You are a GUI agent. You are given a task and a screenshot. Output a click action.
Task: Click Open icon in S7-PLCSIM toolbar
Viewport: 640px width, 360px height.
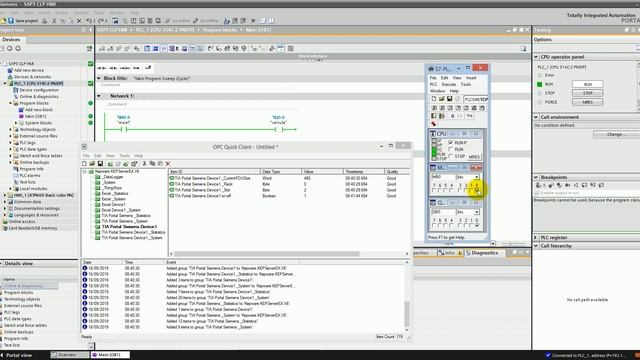click(x=442, y=99)
